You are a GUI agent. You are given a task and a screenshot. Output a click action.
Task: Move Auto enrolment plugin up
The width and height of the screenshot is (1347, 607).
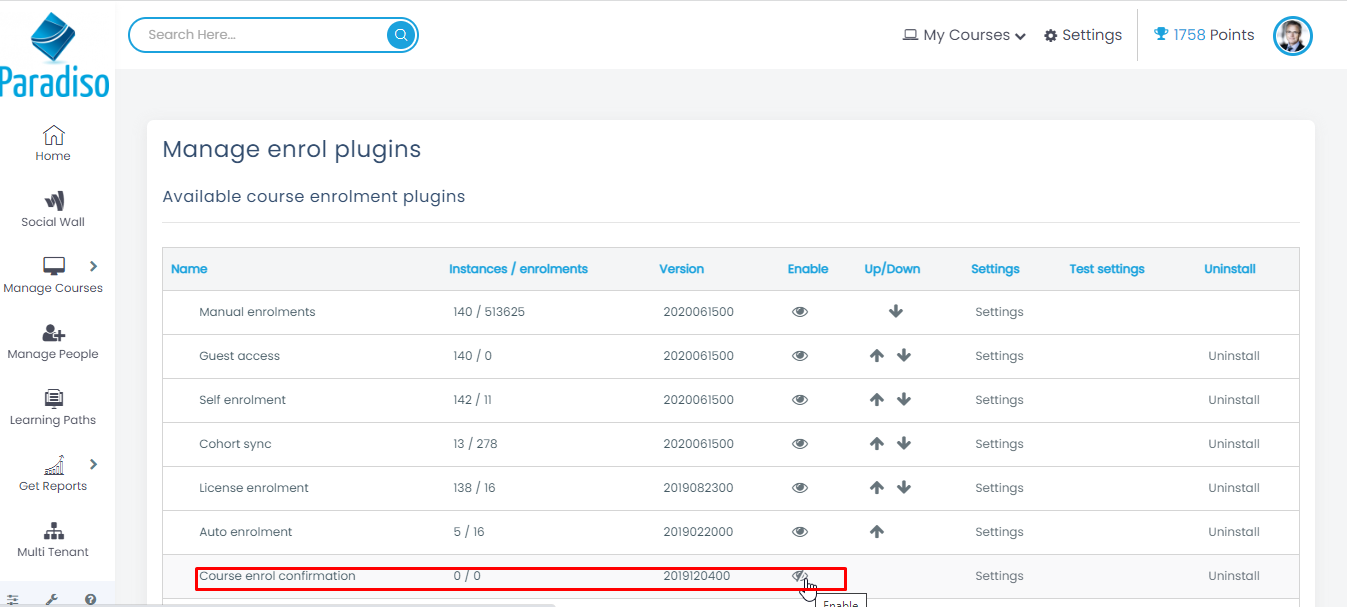pyautogui.click(x=877, y=532)
